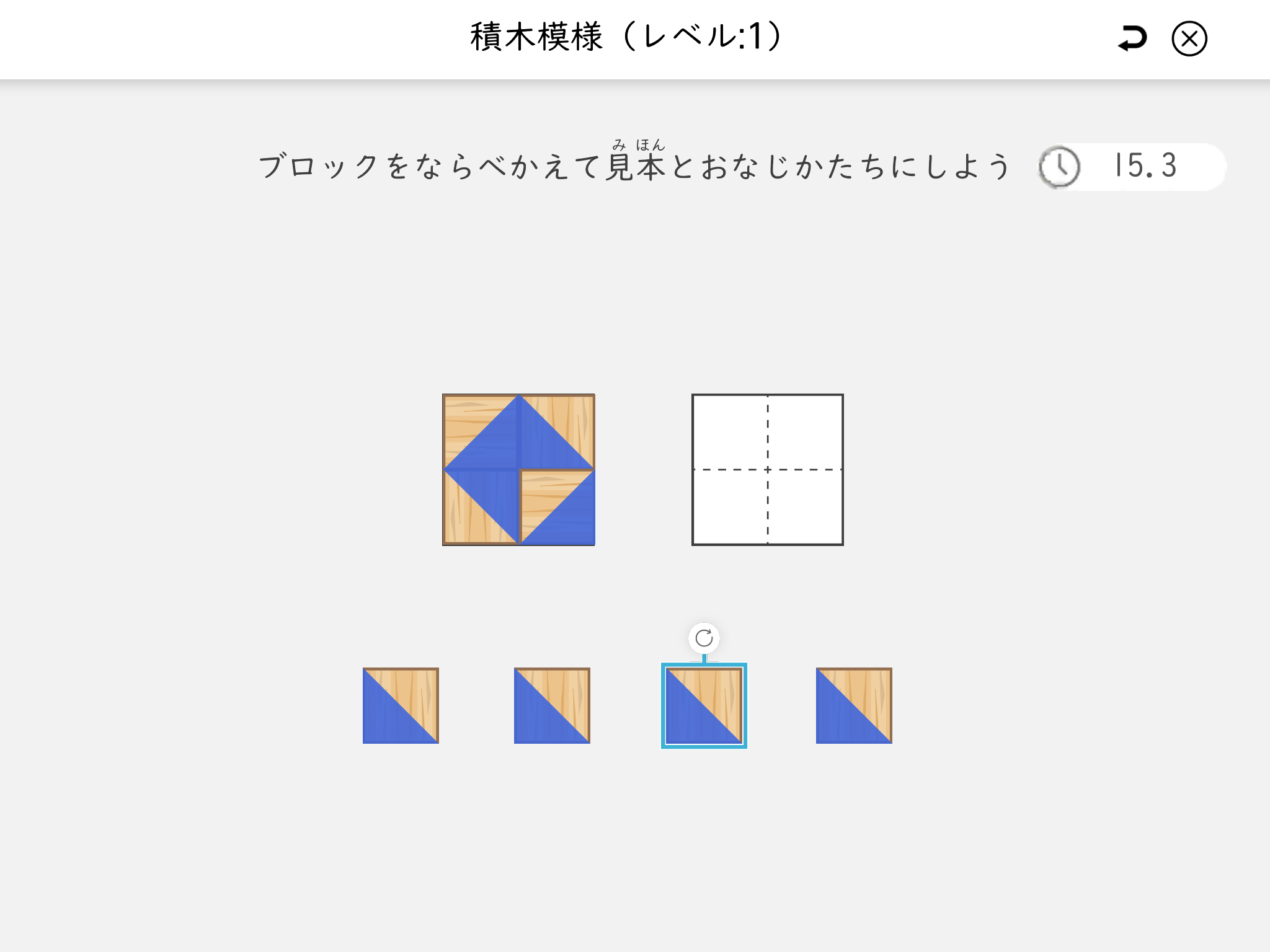The image size is (1270, 952).
Task: Click the top-left cell of the empty grid
Action: (730, 432)
